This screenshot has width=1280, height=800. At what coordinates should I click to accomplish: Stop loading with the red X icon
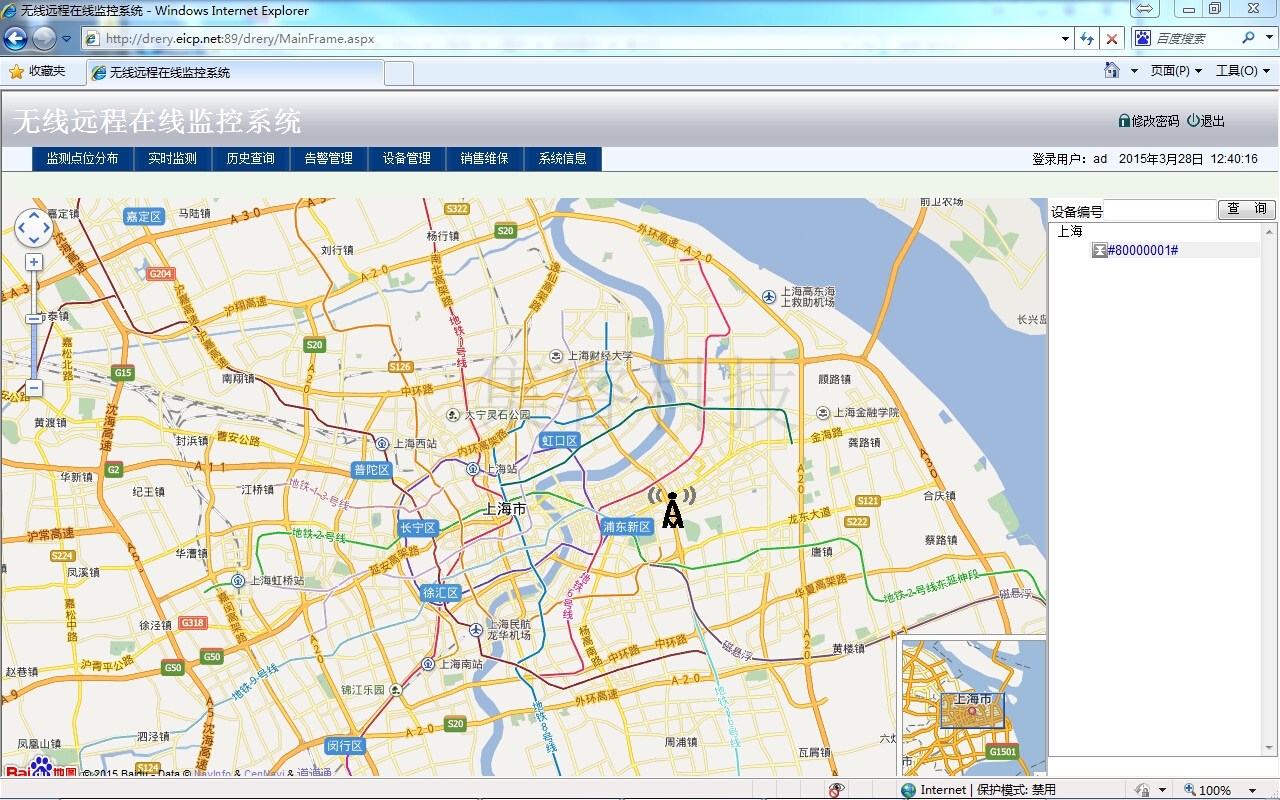point(1112,39)
